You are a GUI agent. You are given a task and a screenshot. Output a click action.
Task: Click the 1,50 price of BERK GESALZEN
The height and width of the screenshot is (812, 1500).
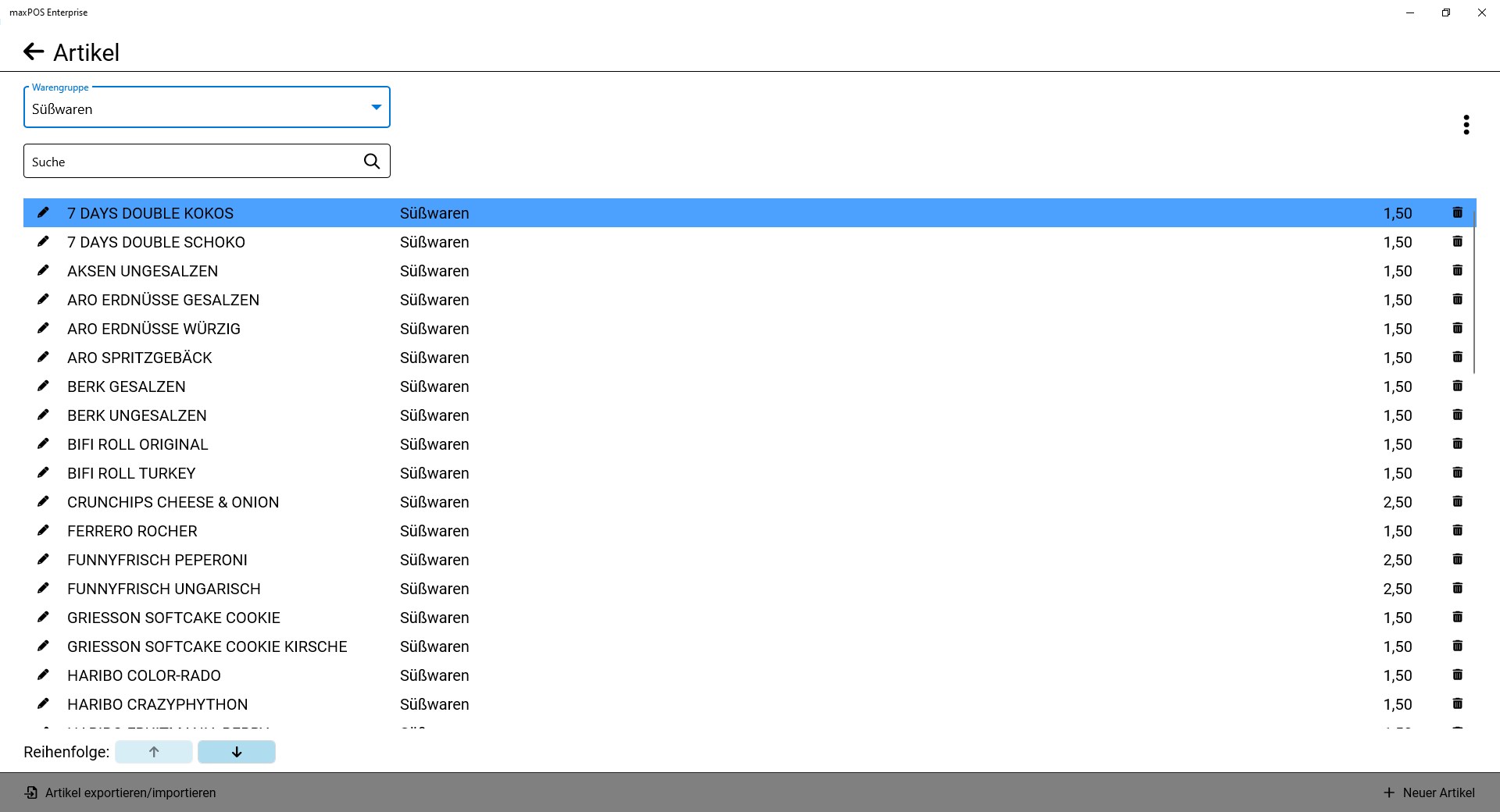(x=1398, y=386)
